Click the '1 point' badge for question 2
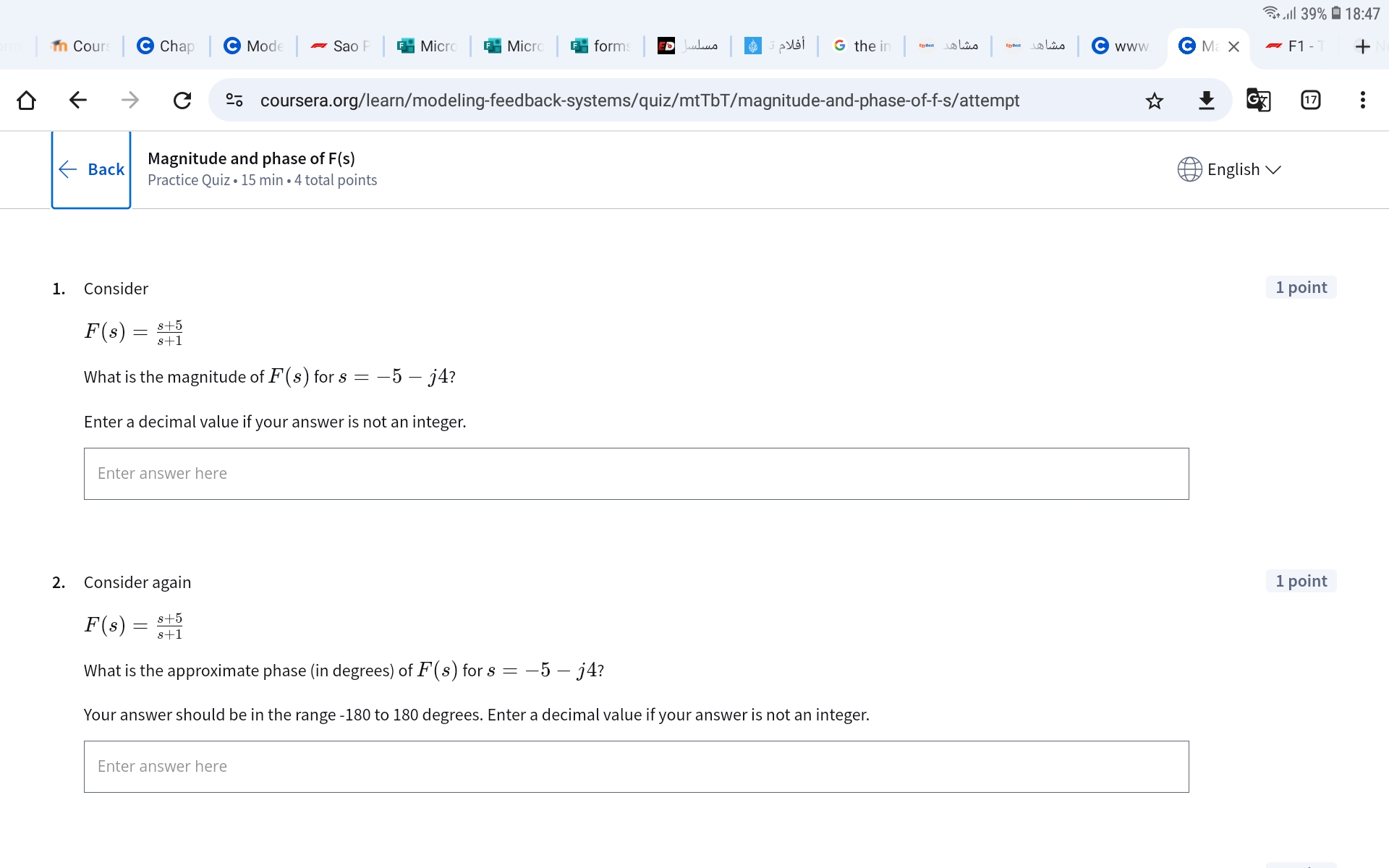Screen dimensions: 1389x868 coord(1301,581)
